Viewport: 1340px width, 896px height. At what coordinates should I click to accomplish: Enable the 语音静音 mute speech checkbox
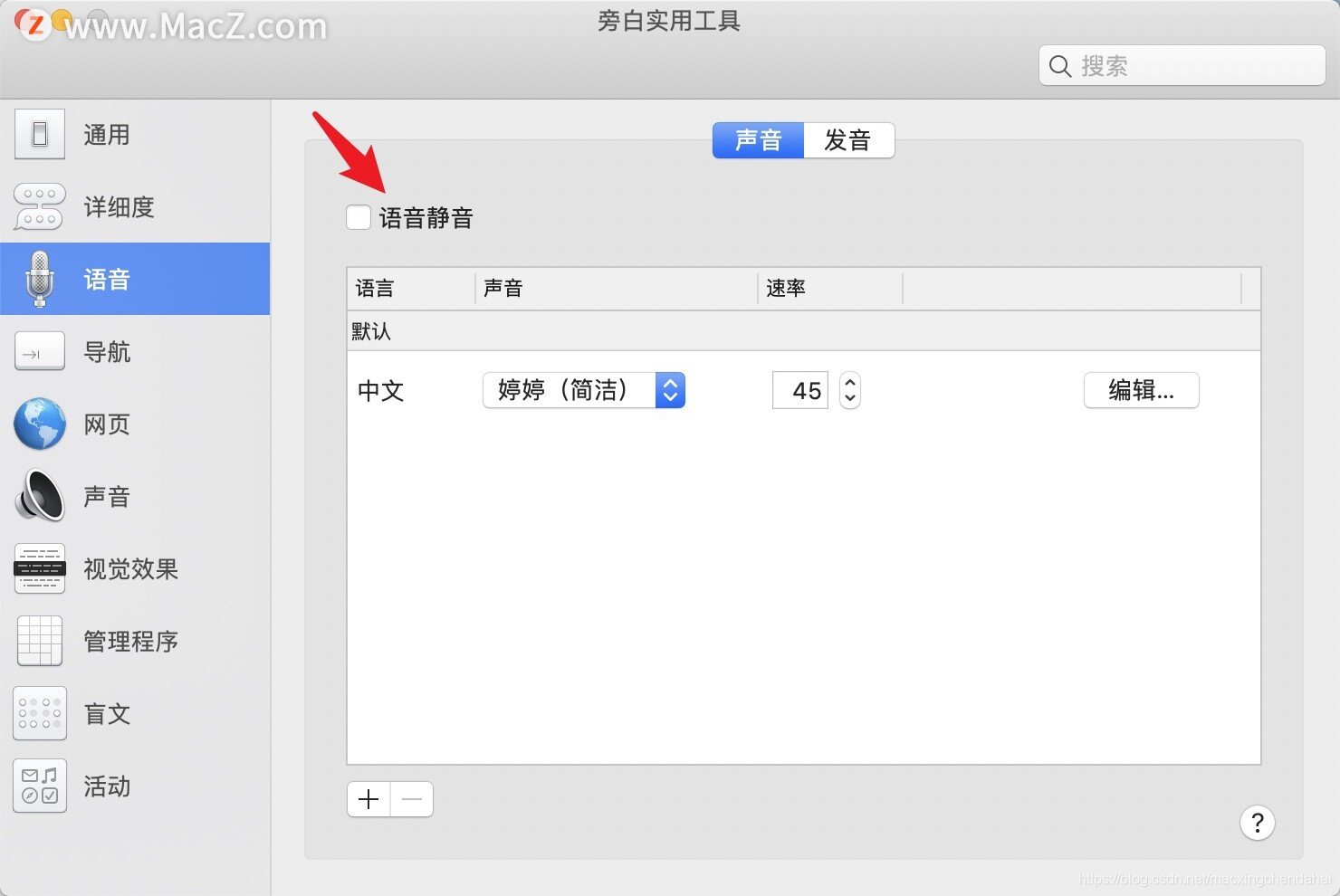click(359, 217)
